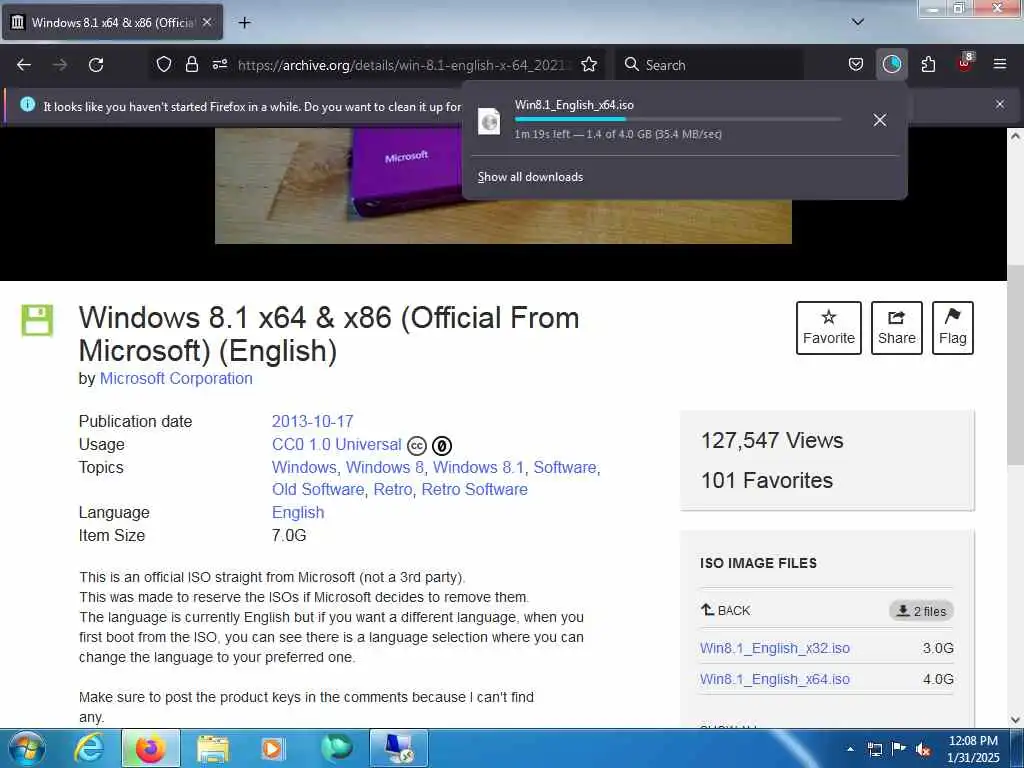Show hidden system tray icons arrow
This screenshot has height=768, width=1024.
[x=850, y=749]
